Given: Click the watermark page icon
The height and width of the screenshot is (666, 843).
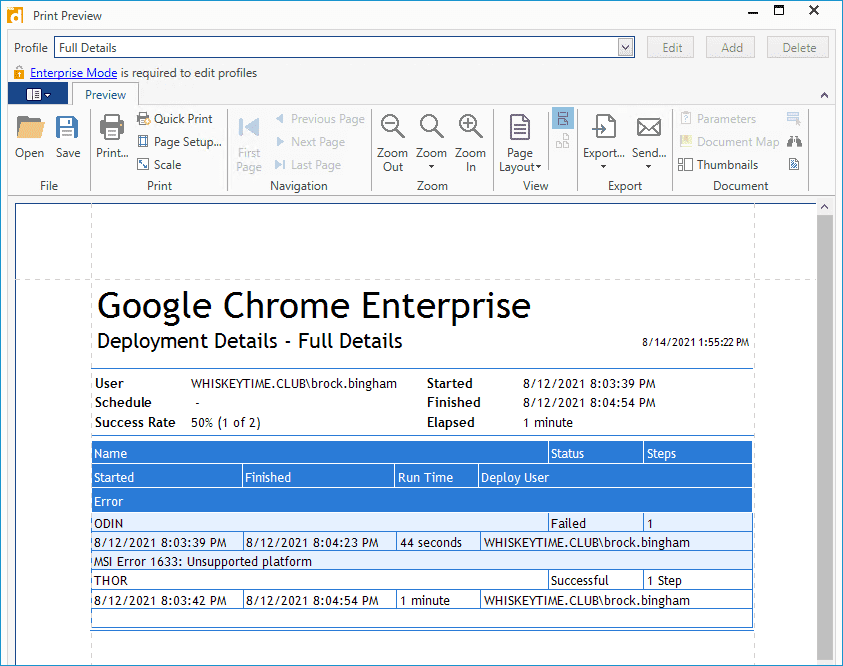Looking at the screenshot, I should tap(794, 164).
